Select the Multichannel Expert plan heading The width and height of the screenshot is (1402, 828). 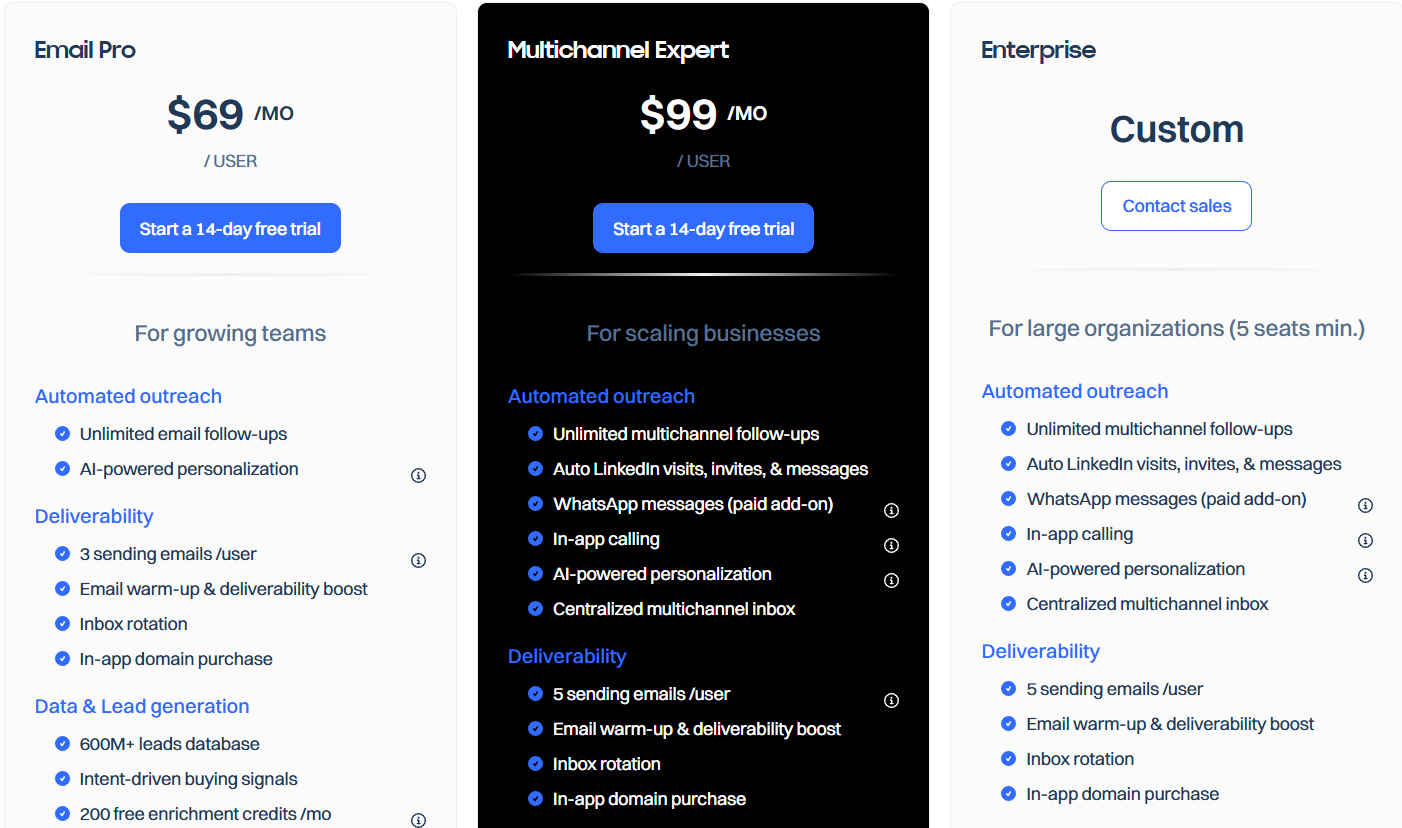(618, 49)
